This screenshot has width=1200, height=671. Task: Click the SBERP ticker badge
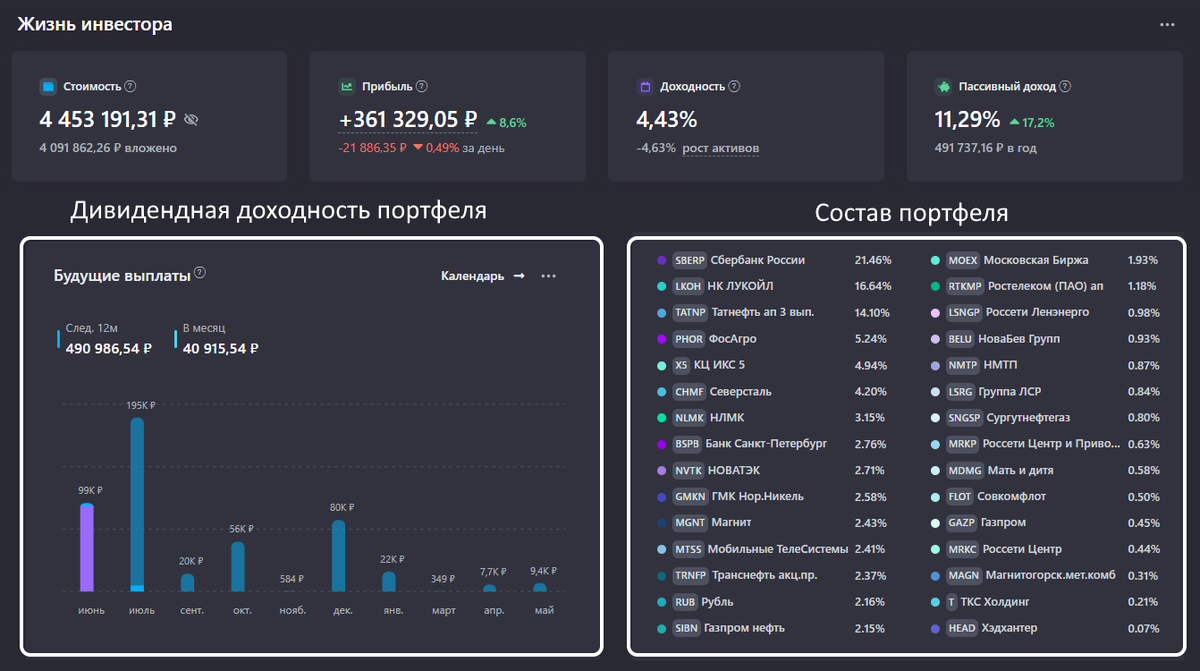pyautogui.click(x=690, y=260)
